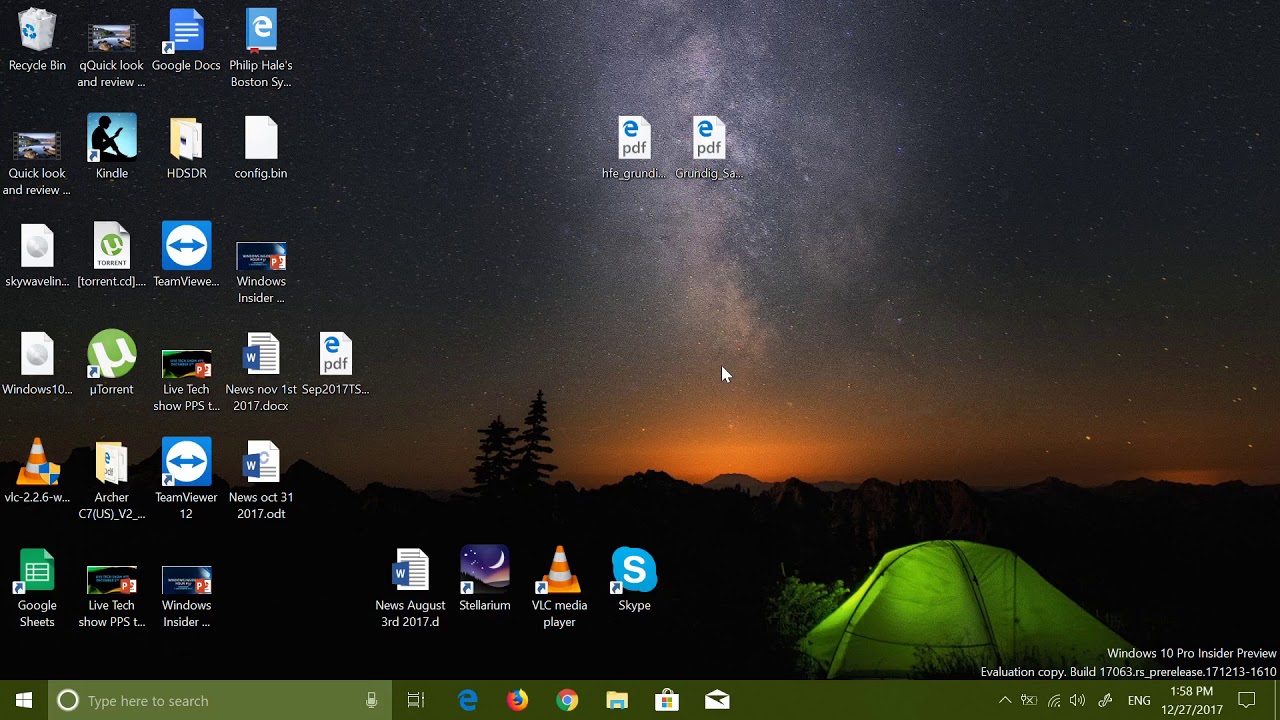Open File Explorer from the taskbar
The width and height of the screenshot is (1280, 720).
[x=617, y=700]
